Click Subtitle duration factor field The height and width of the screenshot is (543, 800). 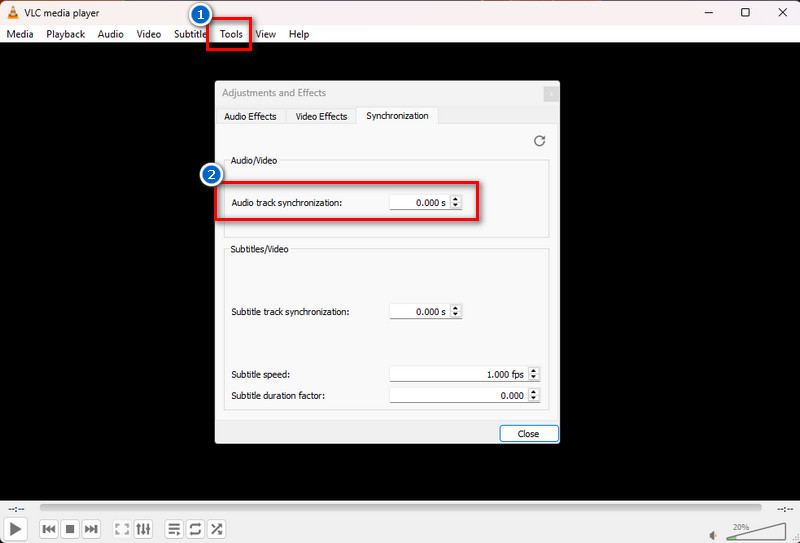pyautogui.click(x=458, y=396)
